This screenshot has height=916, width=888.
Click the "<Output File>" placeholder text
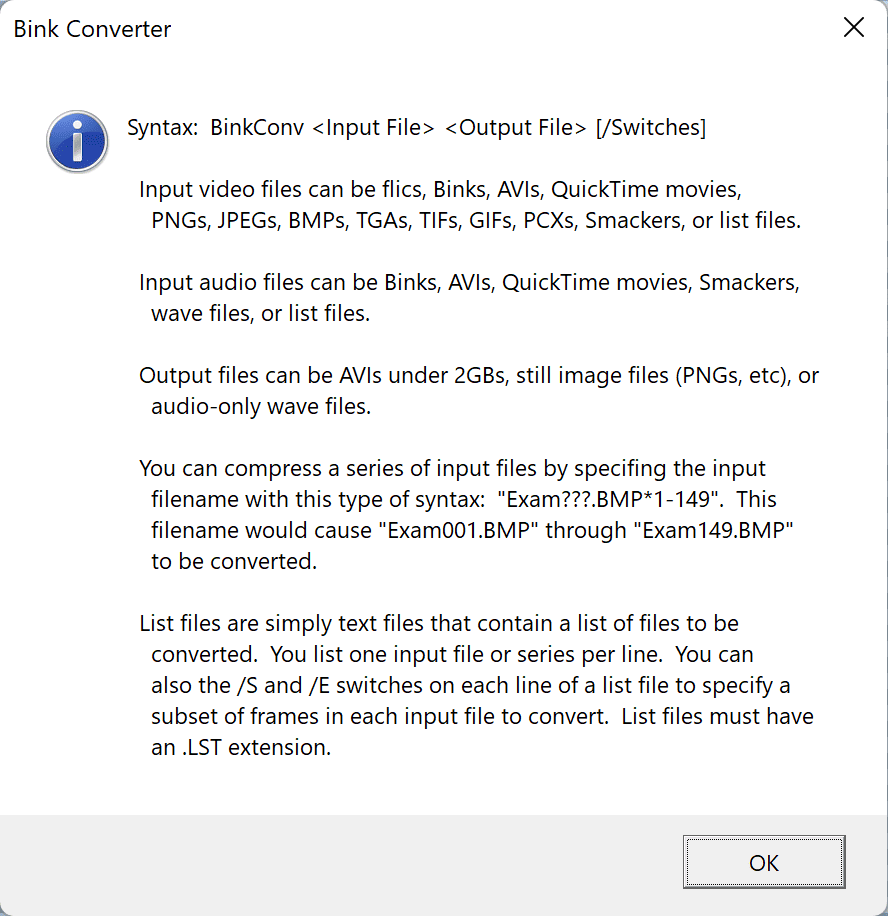[x=516, y=128]
